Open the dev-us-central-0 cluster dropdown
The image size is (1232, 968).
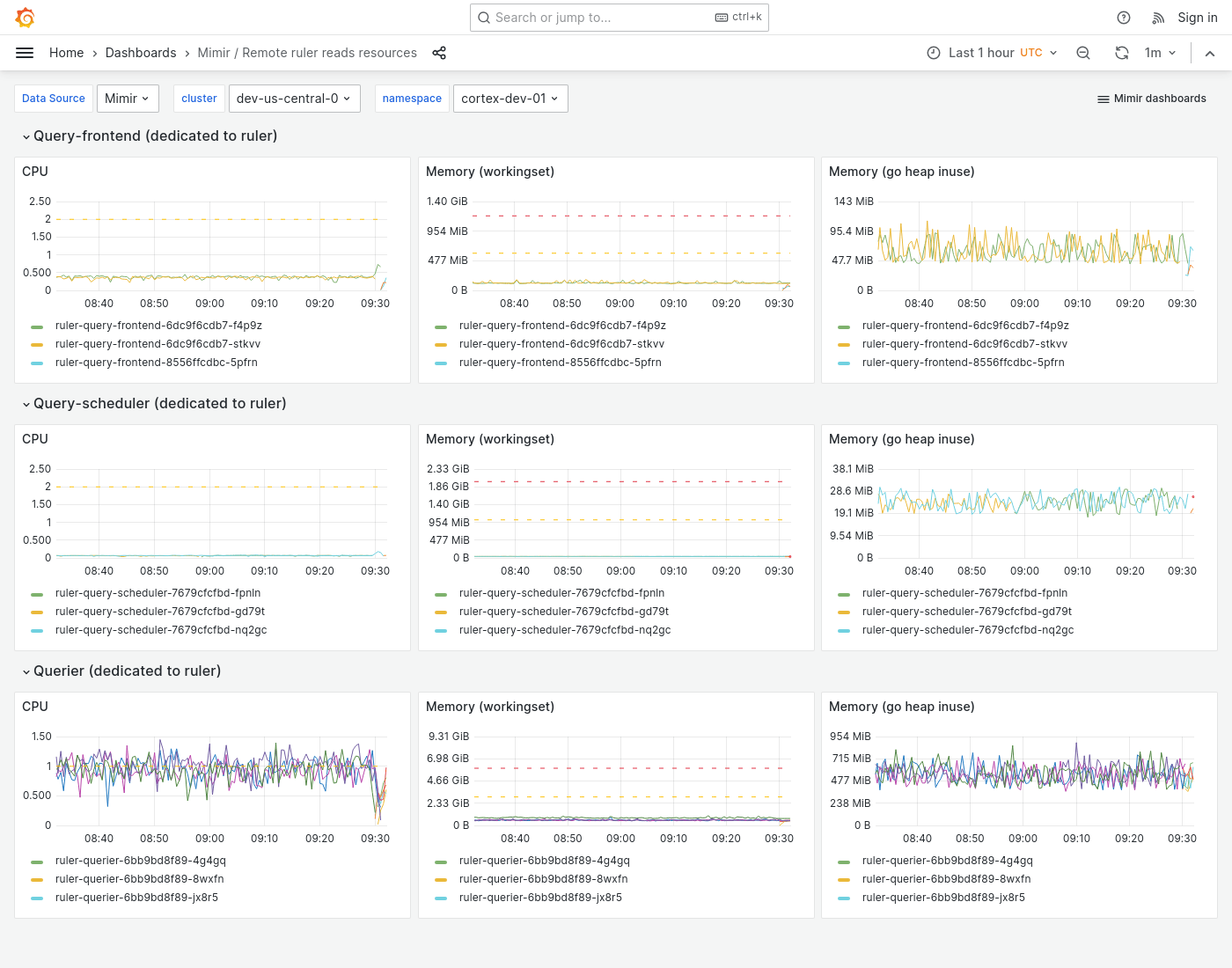[x=294, y=99]
